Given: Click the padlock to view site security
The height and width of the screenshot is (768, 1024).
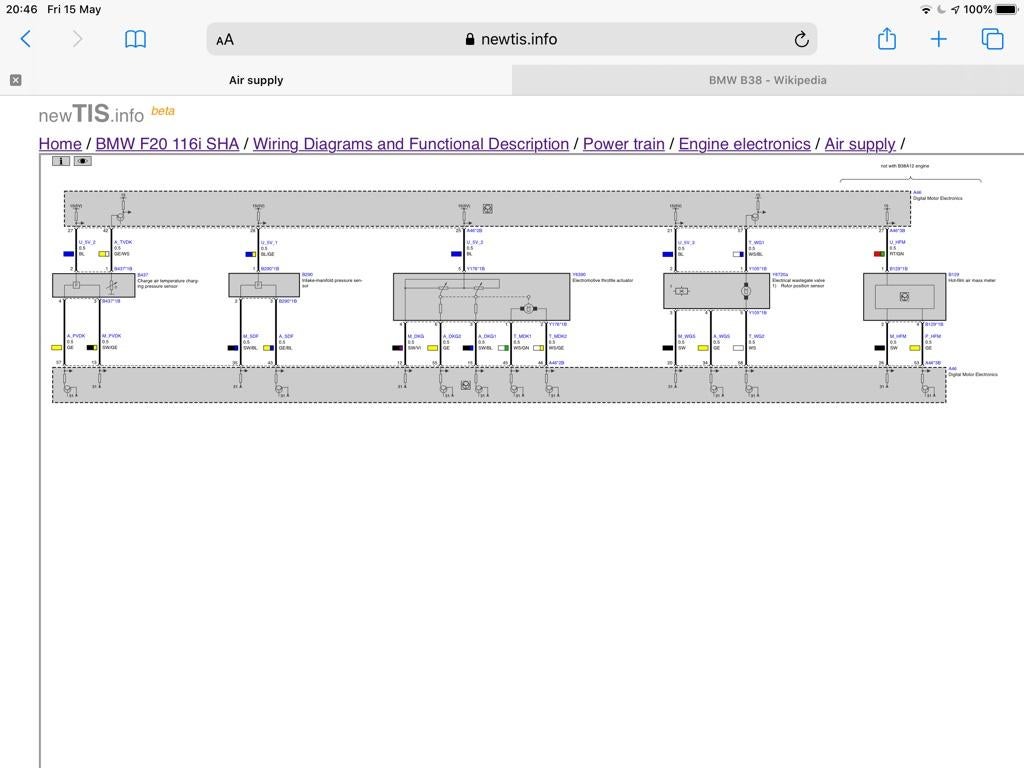Looking at the screenshot, I should pyautogui.click(x=469, y=39).
